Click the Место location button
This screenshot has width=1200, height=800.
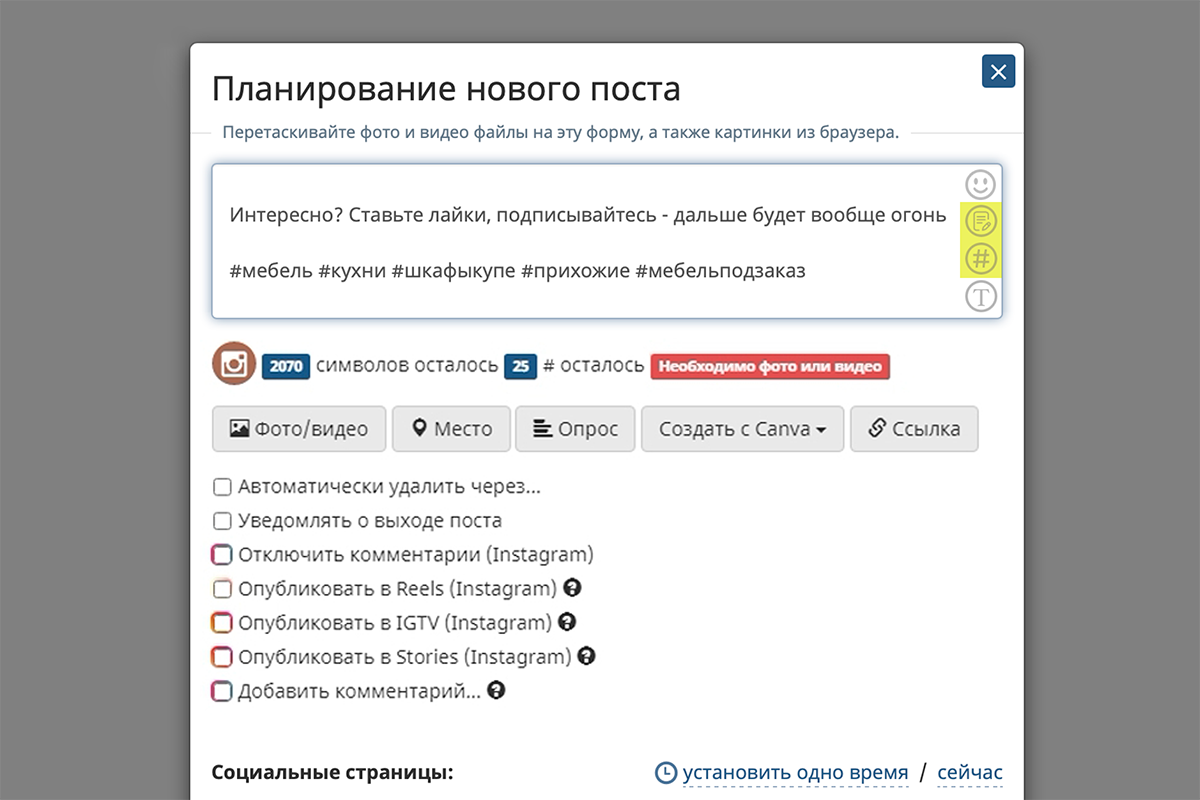point(451,429)
